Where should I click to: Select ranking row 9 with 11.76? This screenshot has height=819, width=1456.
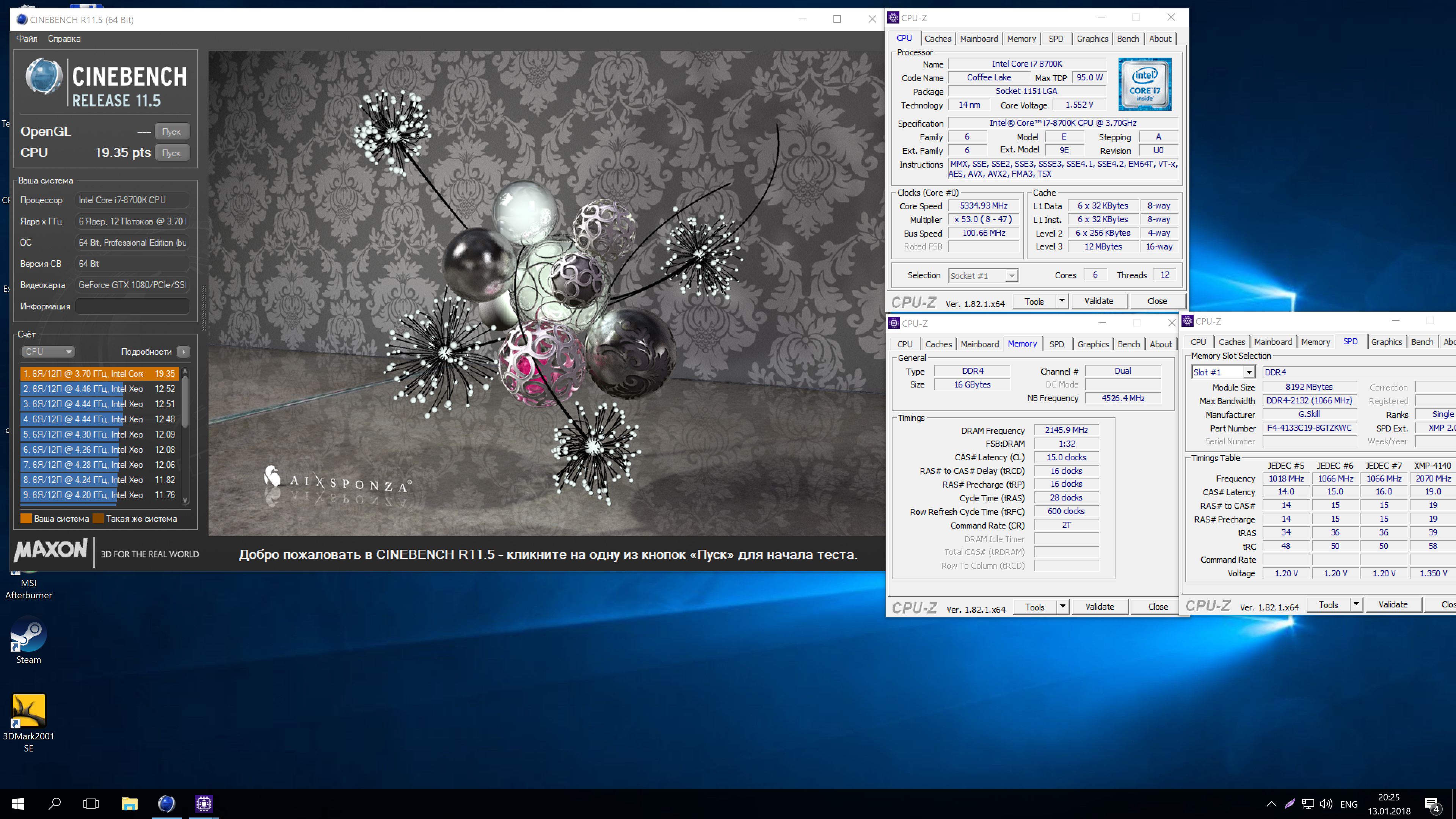(99, 494)
